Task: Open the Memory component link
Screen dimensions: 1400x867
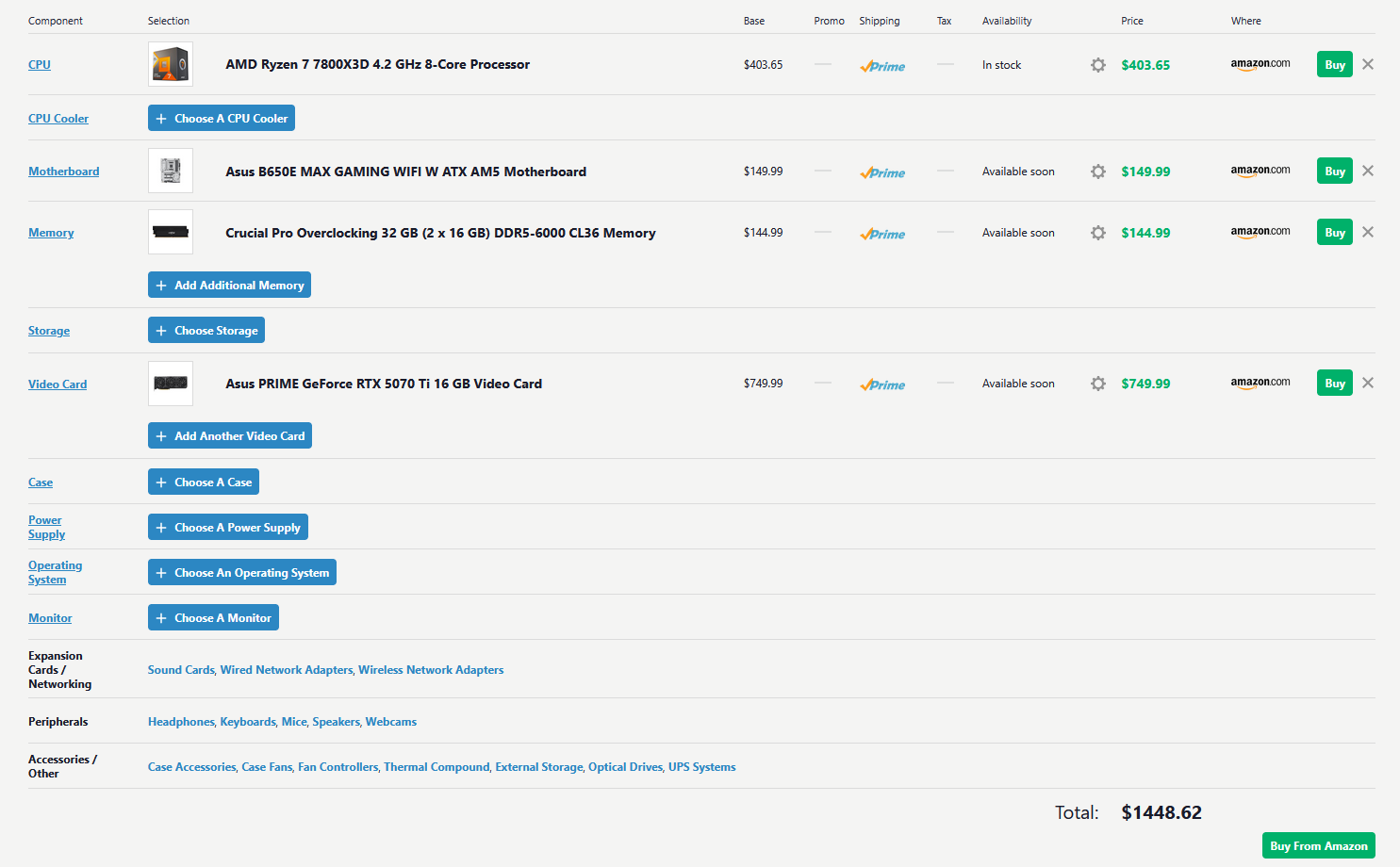Action: tap(51, 233)
